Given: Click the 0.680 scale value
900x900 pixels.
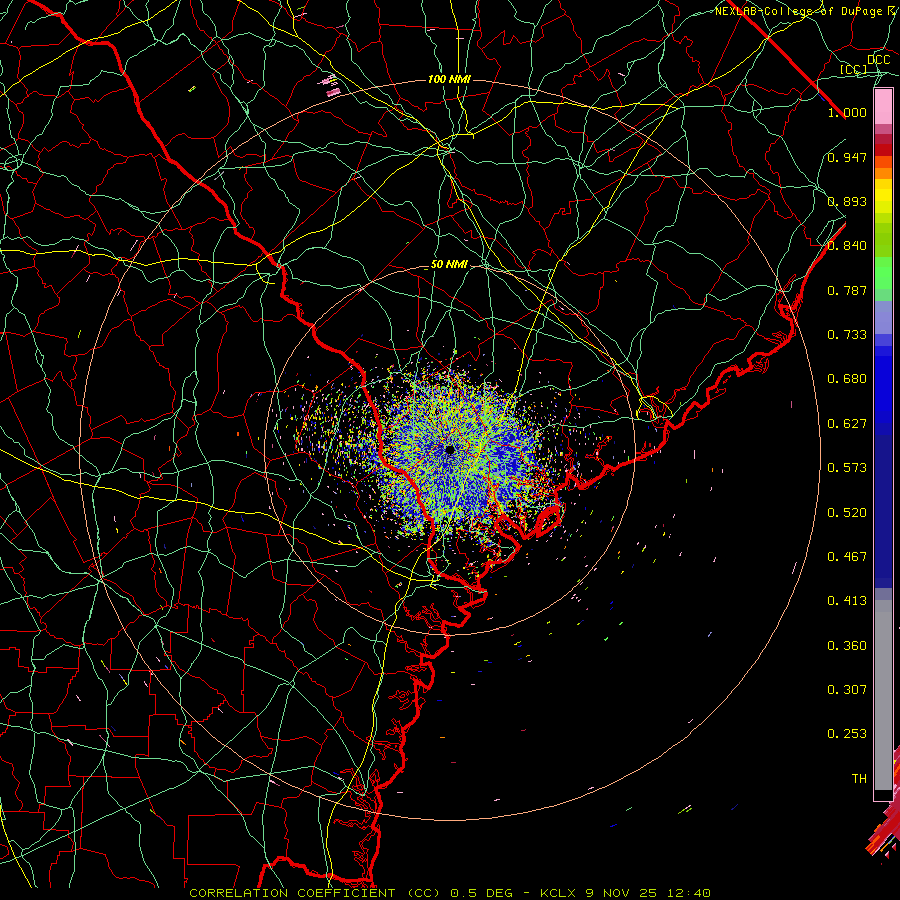Looking at the screenshot, I should 847,379.
